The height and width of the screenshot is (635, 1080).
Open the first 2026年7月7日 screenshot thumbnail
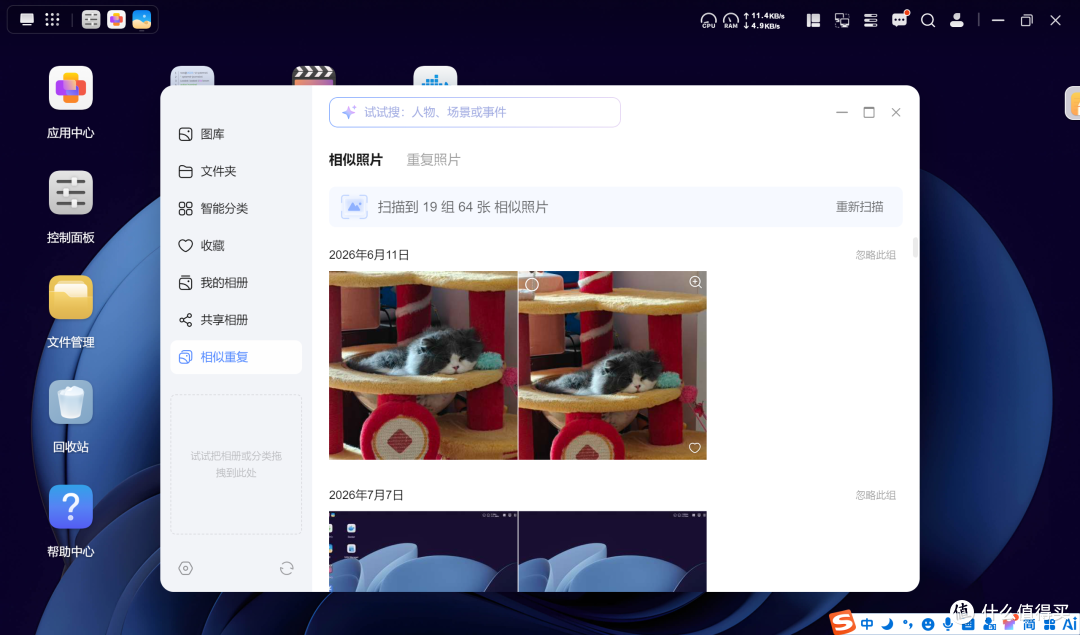pyautogui.click(x=423, y=551)
